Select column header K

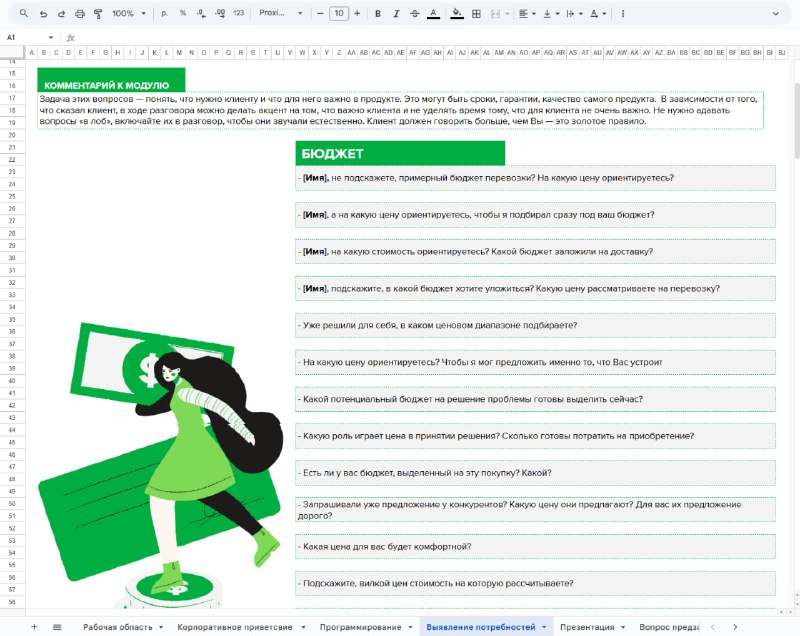click(x=155, y=53)
